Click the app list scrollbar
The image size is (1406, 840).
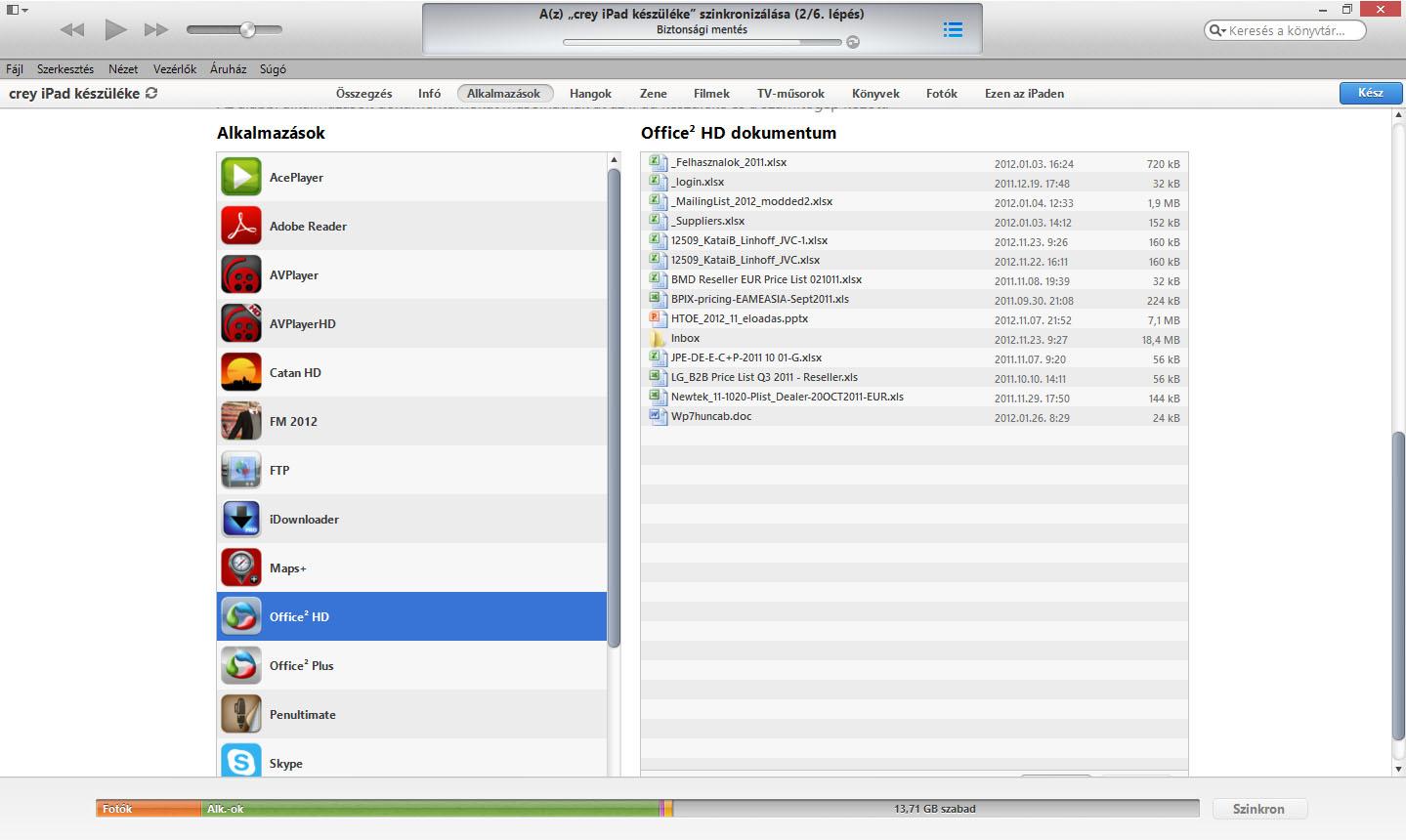[x=614, y=408]
